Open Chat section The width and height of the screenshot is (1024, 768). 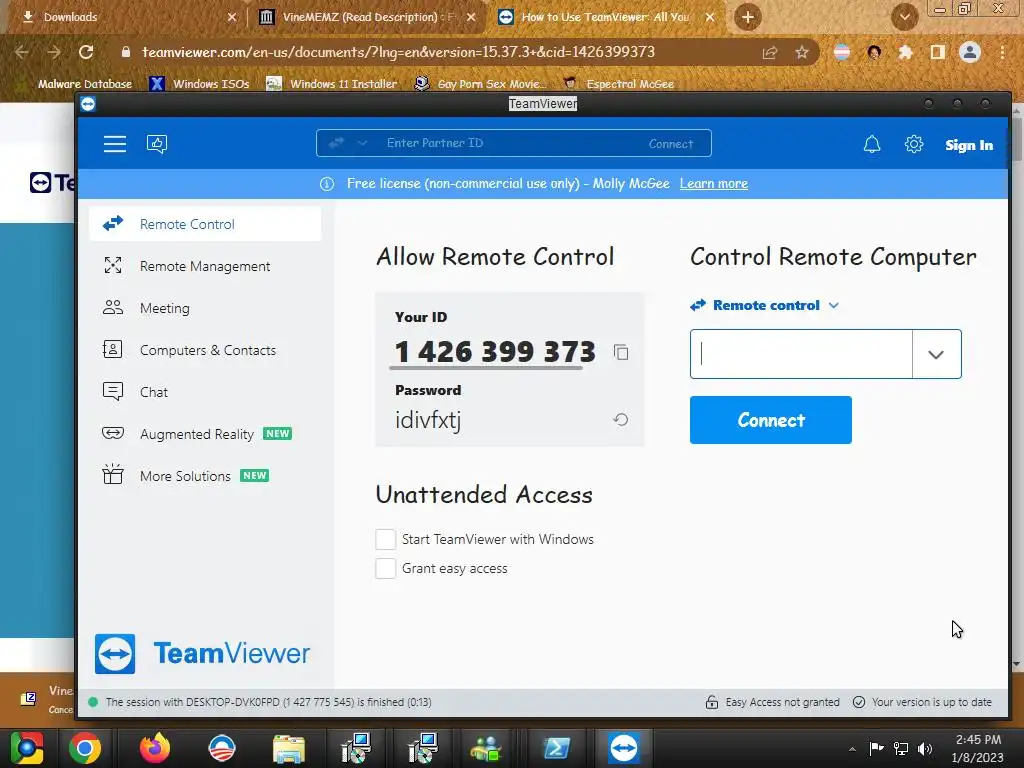coord(205,392)
